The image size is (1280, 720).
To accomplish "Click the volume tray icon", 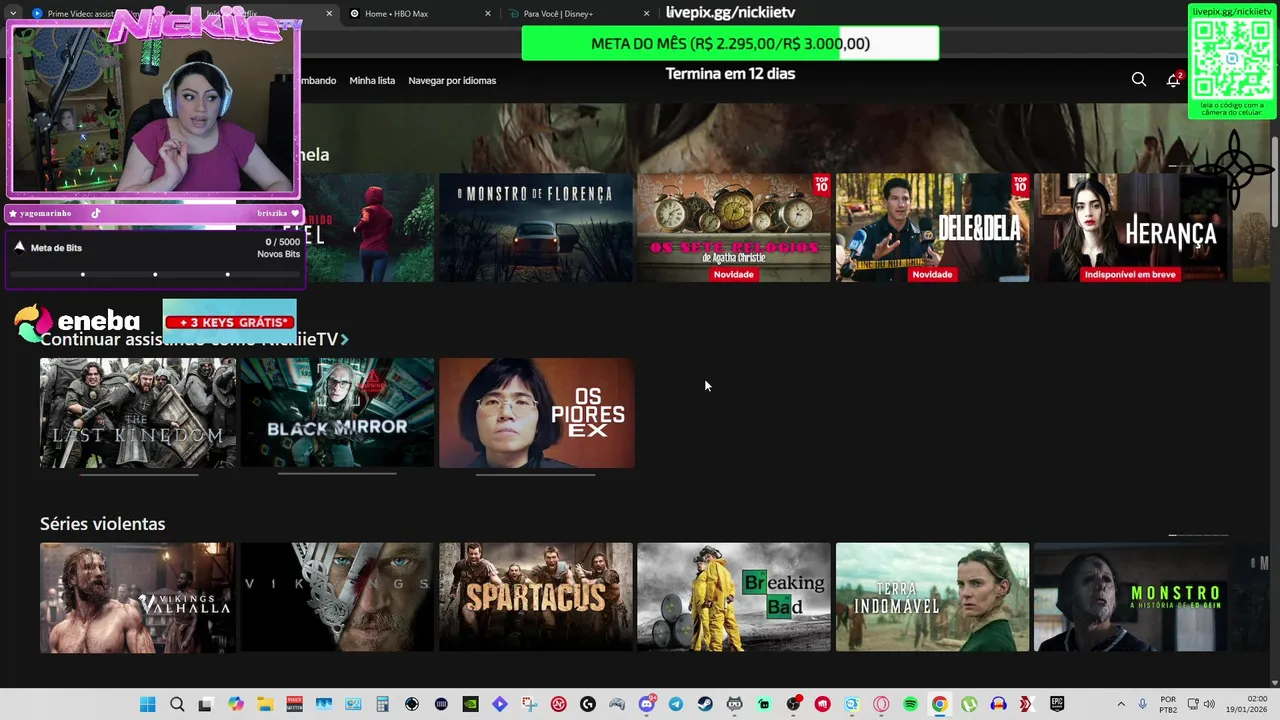I will 1209,704.
